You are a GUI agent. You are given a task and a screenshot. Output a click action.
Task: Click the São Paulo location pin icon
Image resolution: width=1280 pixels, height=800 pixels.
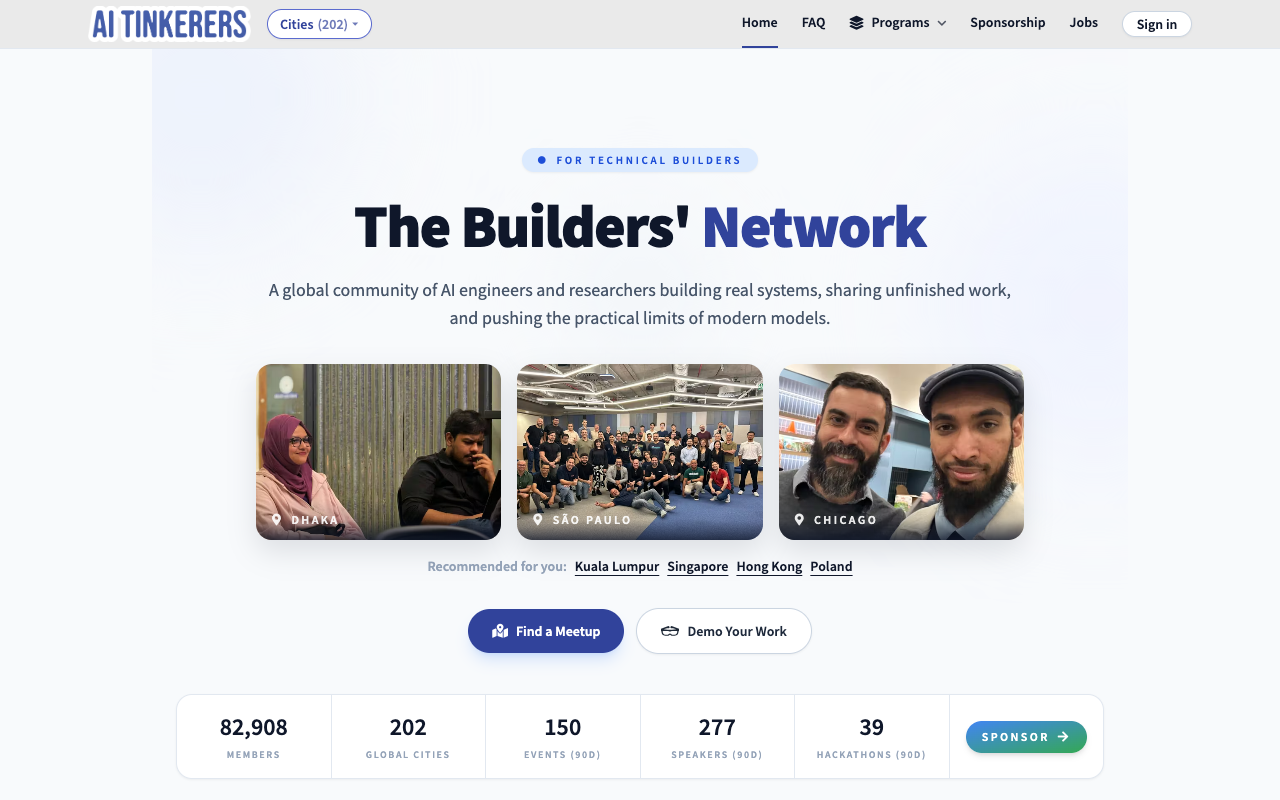538,520
